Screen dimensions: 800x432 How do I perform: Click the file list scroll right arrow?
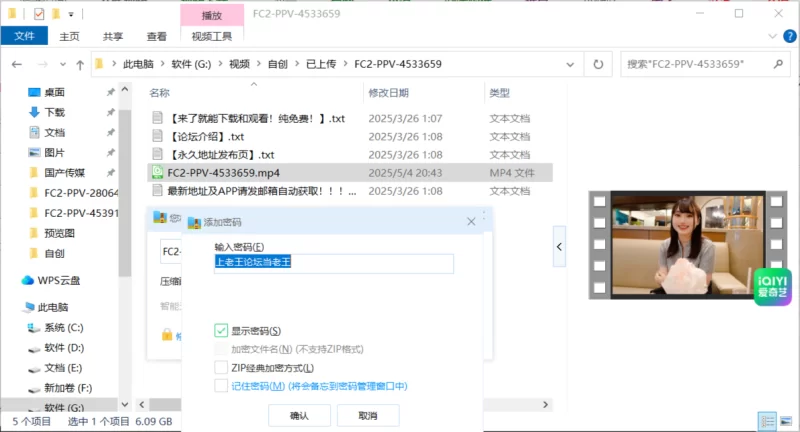(x=545, y=404)
